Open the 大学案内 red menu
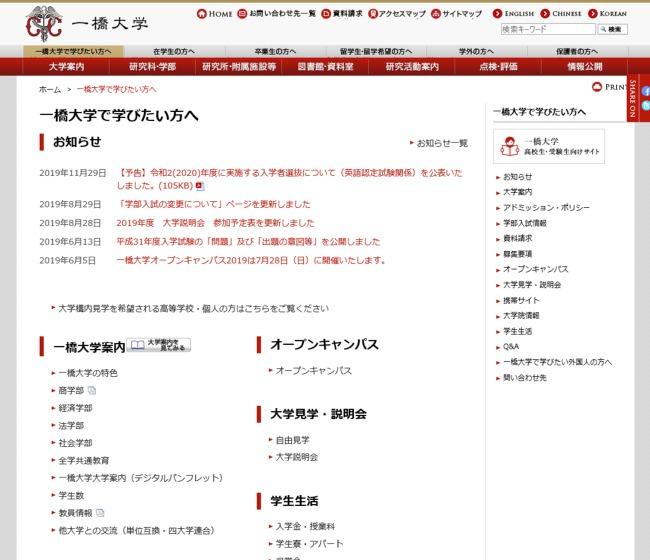This screenshot has height=560, width=650. [66, 67]
